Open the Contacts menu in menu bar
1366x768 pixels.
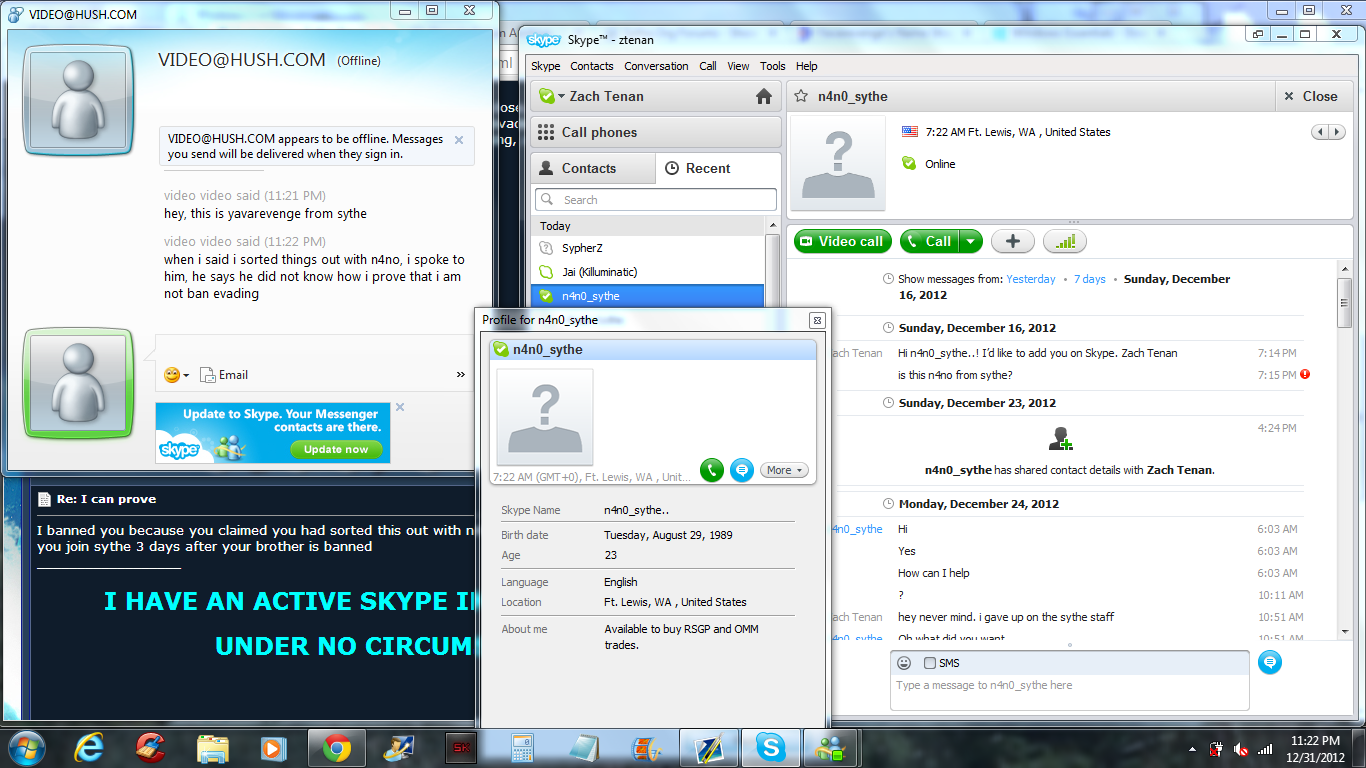point(592,66)
